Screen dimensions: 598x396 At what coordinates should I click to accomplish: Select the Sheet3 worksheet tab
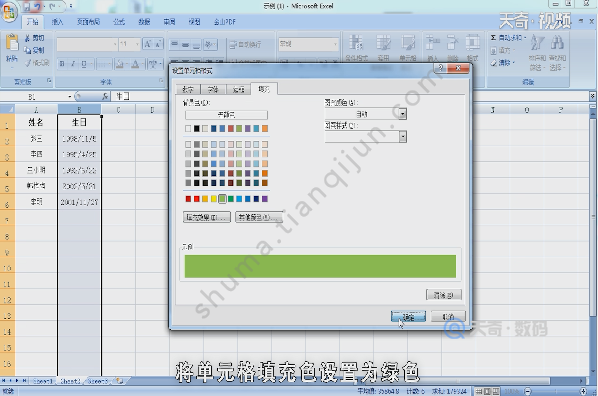click(x=98, y=381)
